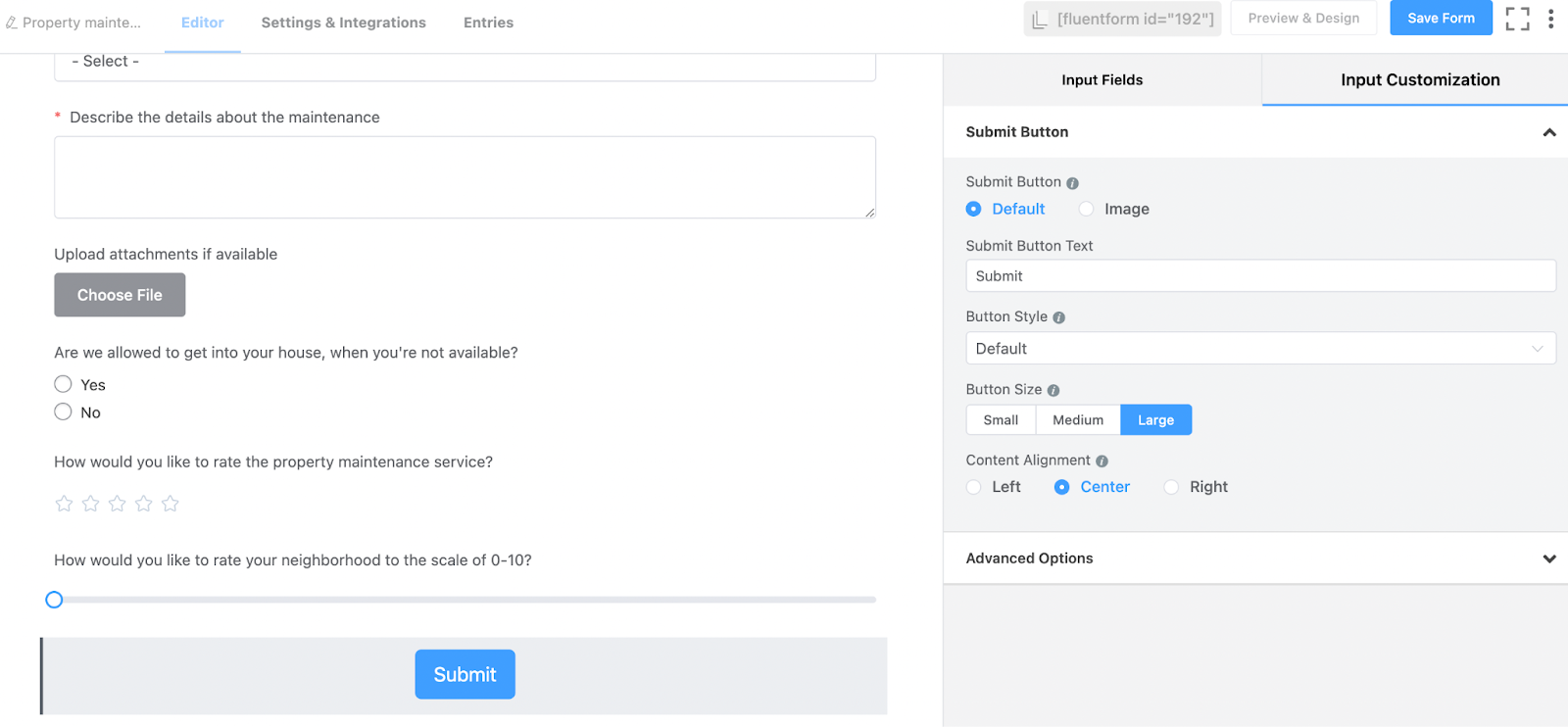Click the Button Style info icon
This screenshot has height=727, width=1568.
pos(1058,317)
